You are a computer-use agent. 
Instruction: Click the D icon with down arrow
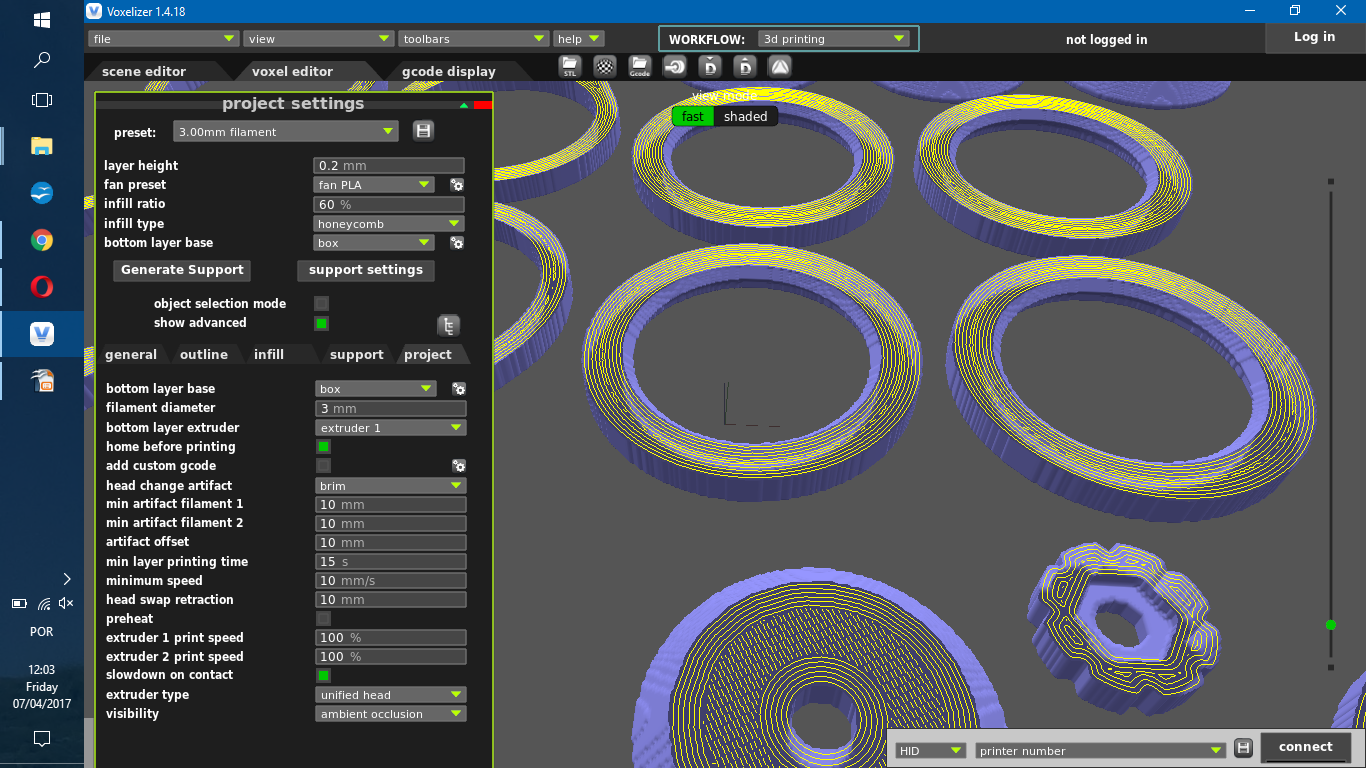pyautogui.click(x=710, y=67)
